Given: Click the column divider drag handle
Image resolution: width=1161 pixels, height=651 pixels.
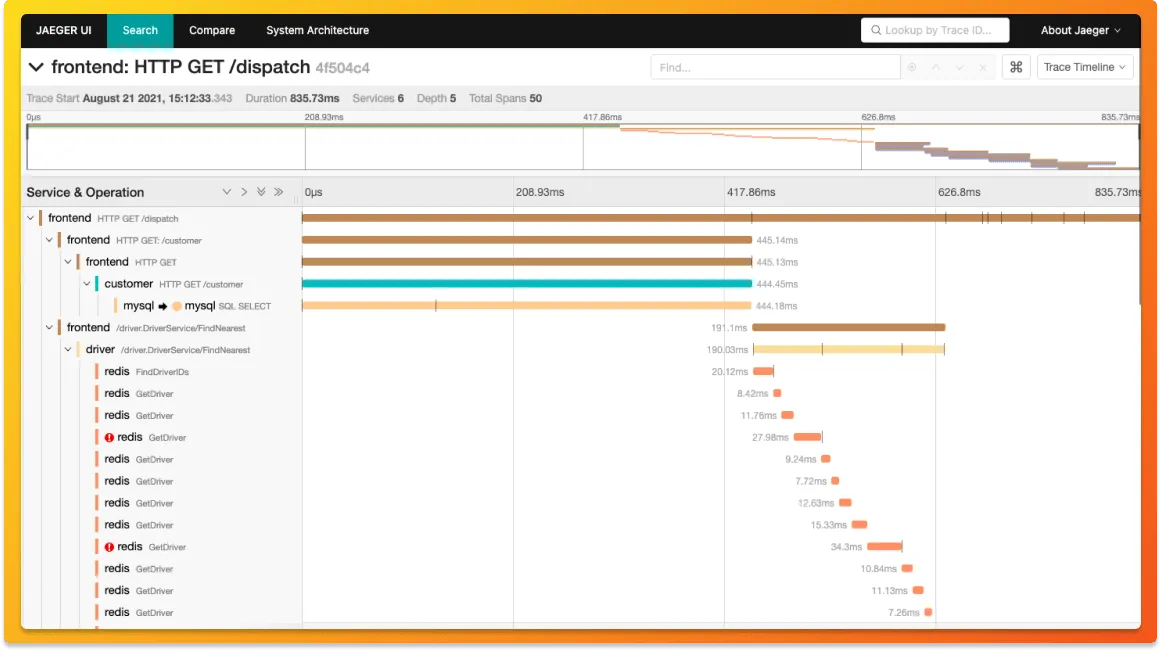Looking at the screenshot, I should pyautogui.click(x=296, y=198).
